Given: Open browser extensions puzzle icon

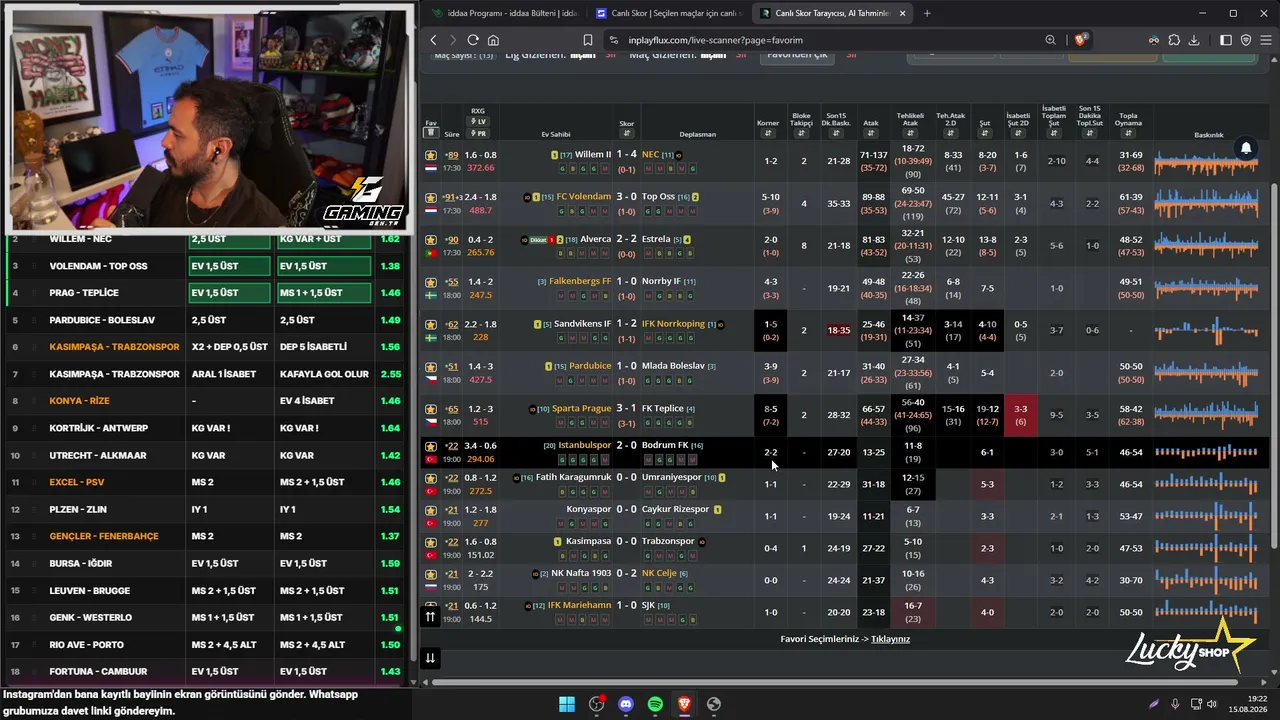Looking at the screenshot, I should [x=1174, y=40].
